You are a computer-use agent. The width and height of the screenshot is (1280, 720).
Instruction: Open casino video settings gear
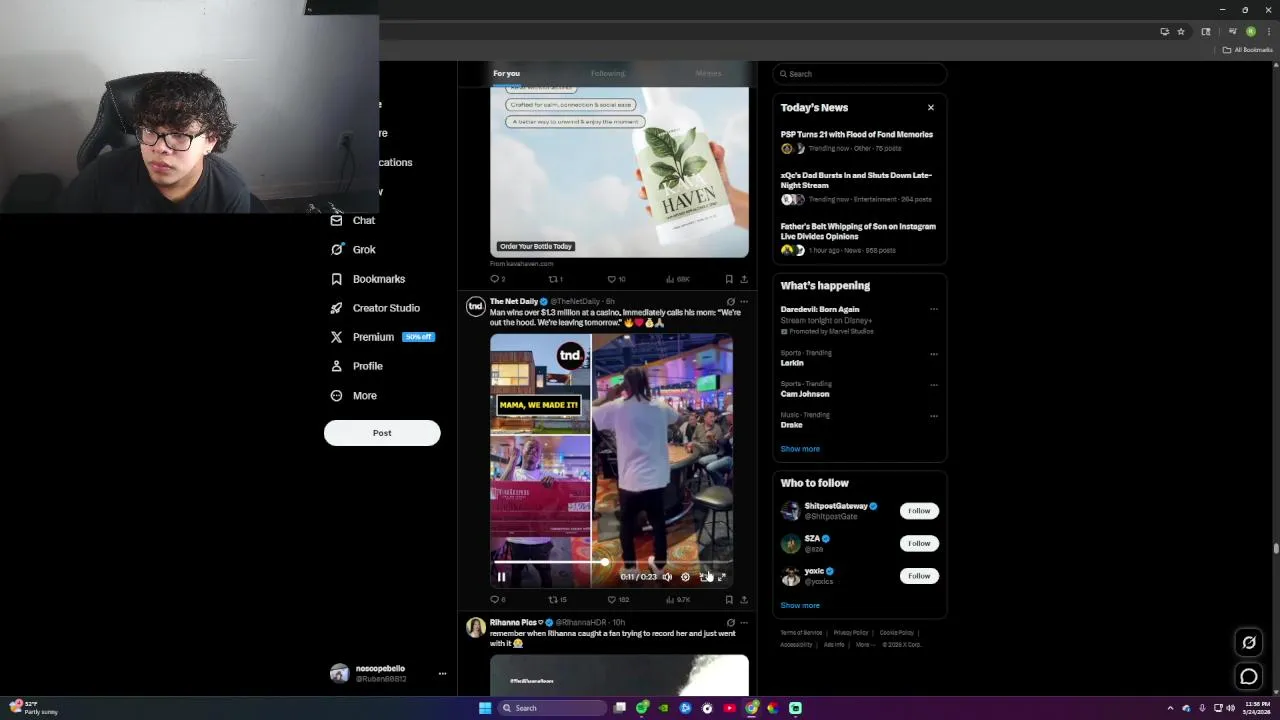685,577
